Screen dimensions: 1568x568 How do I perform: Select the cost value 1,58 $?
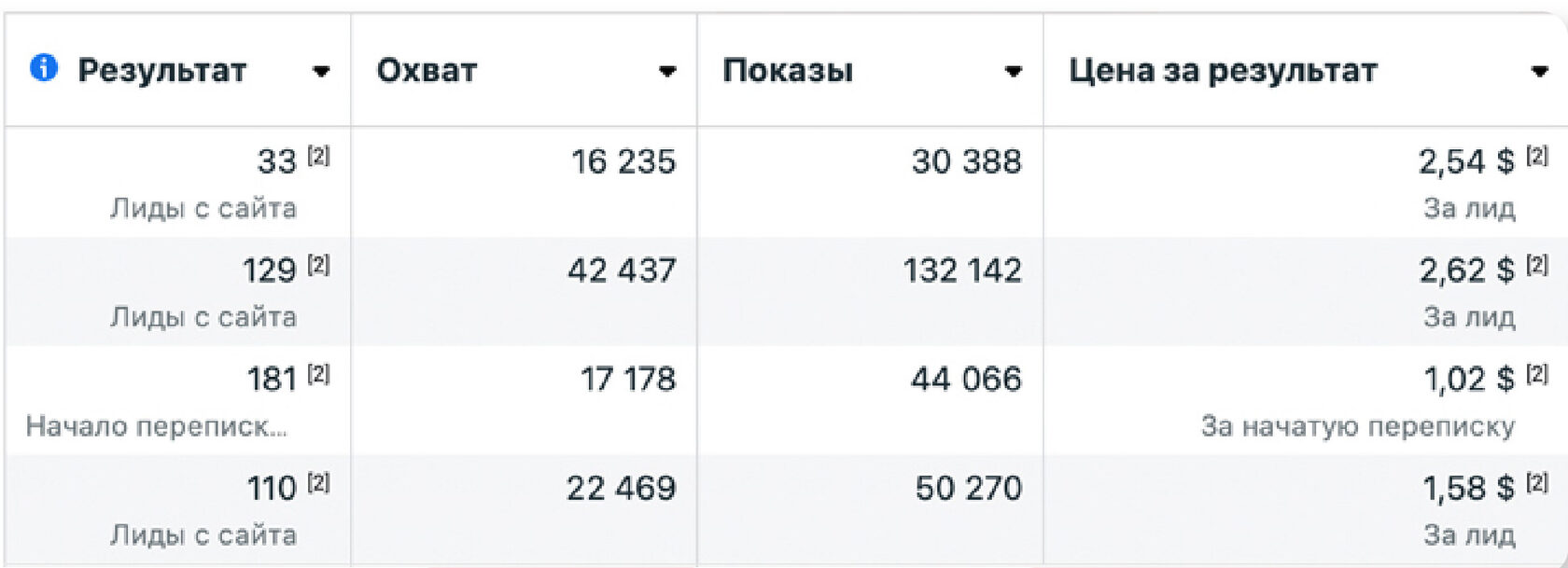[x=1468, y=488]
